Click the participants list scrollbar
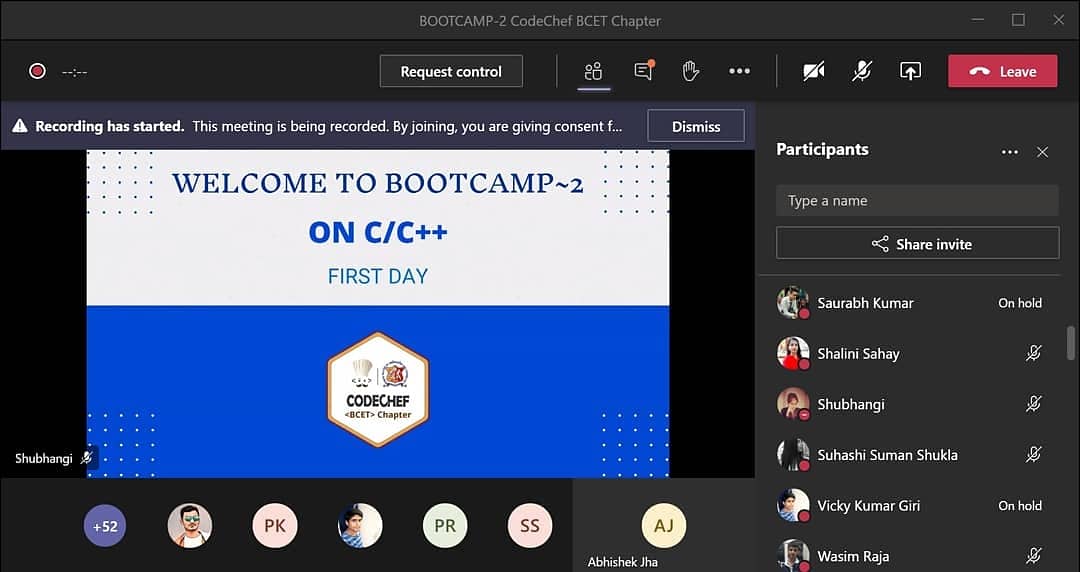 point(1071,343)
